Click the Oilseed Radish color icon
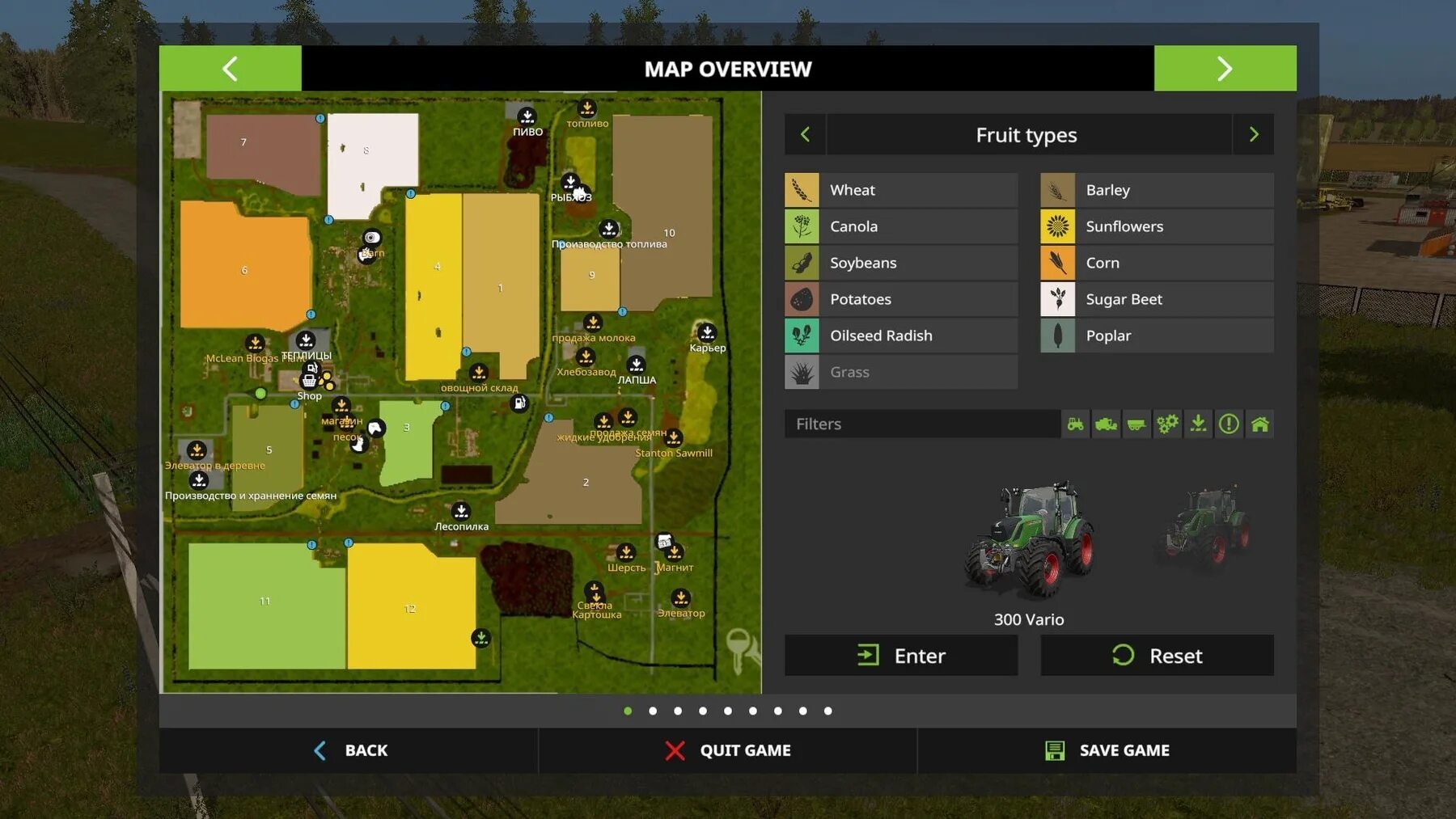 802,336
